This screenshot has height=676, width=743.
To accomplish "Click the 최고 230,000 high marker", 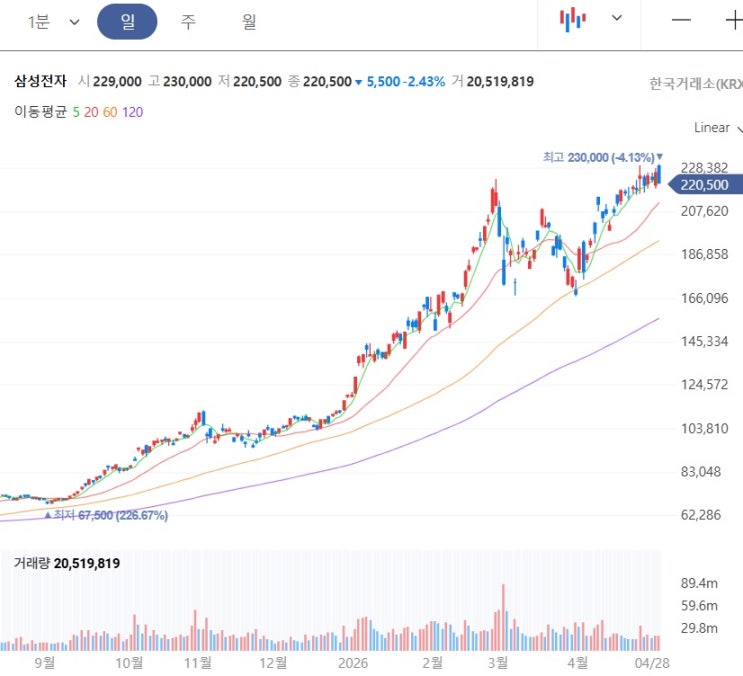I will (603, 157).
